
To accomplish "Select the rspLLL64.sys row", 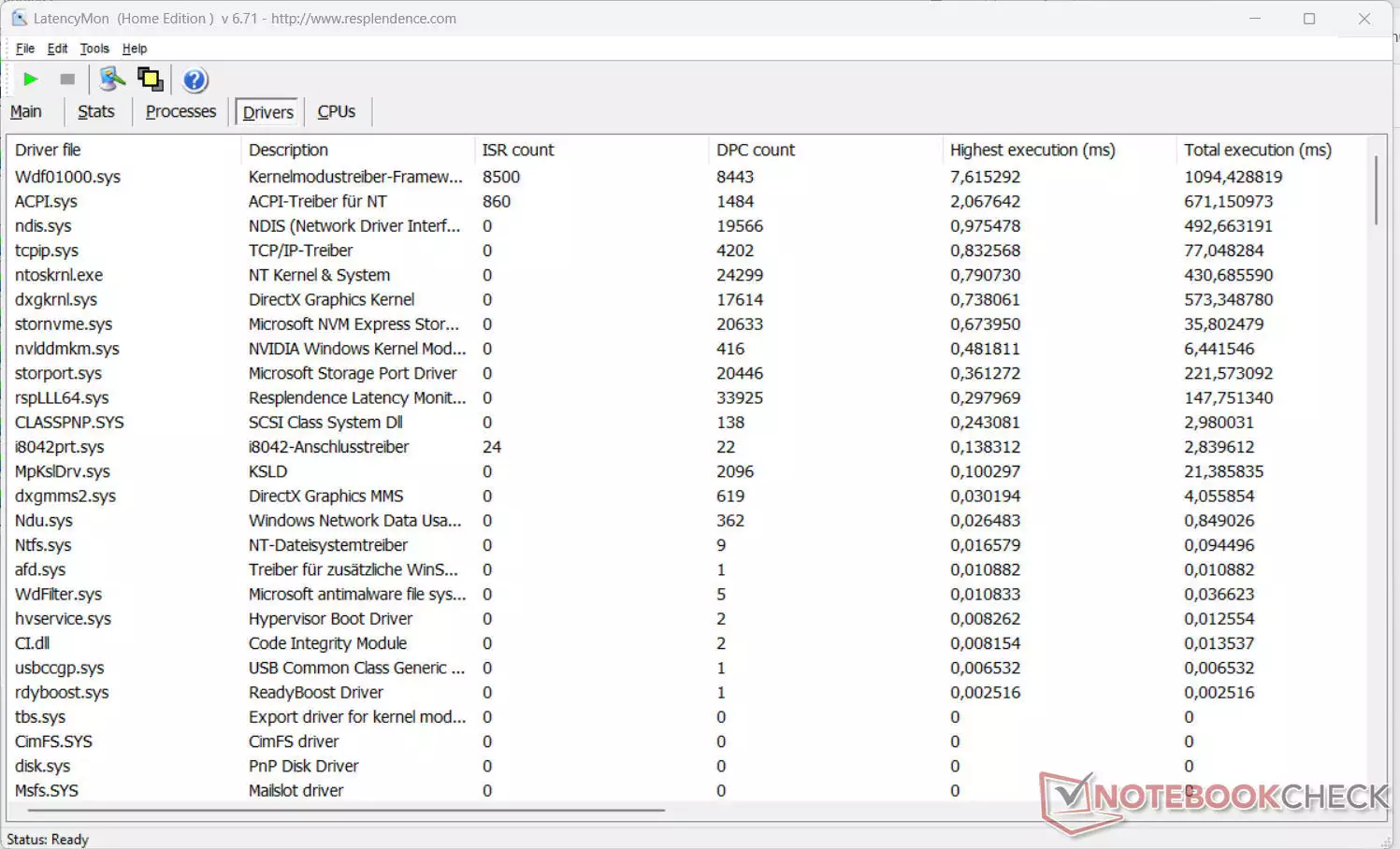I will click(x=687, y=397).
